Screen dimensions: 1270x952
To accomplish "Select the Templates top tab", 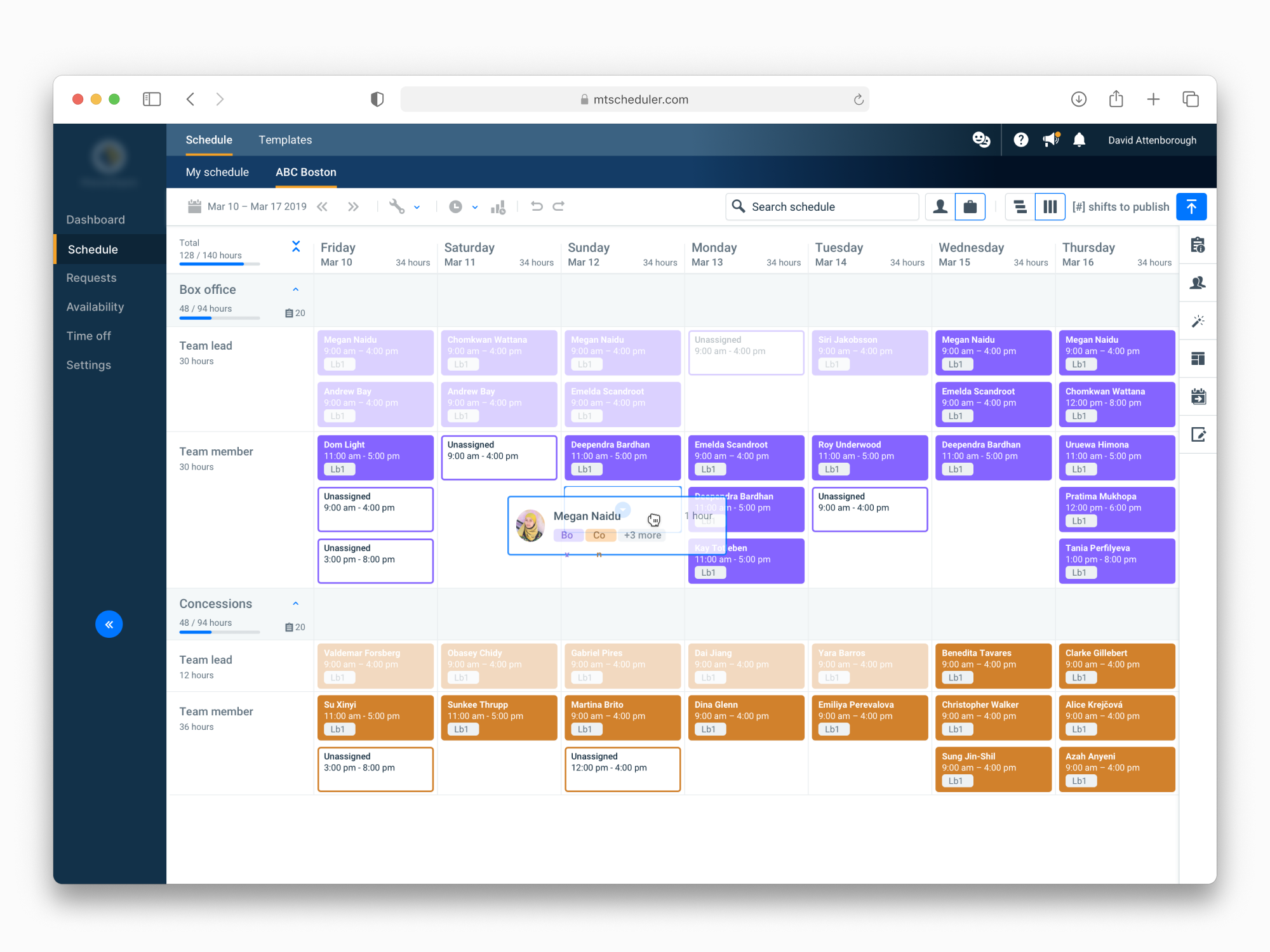I will 285,140.
